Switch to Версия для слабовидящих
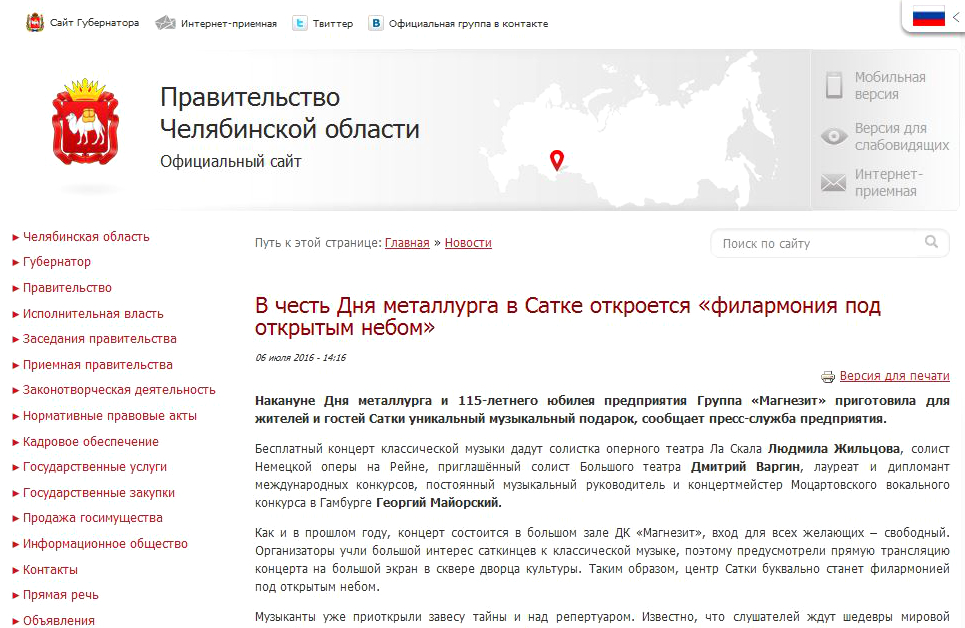965x628 pixels. coord(902,137)
